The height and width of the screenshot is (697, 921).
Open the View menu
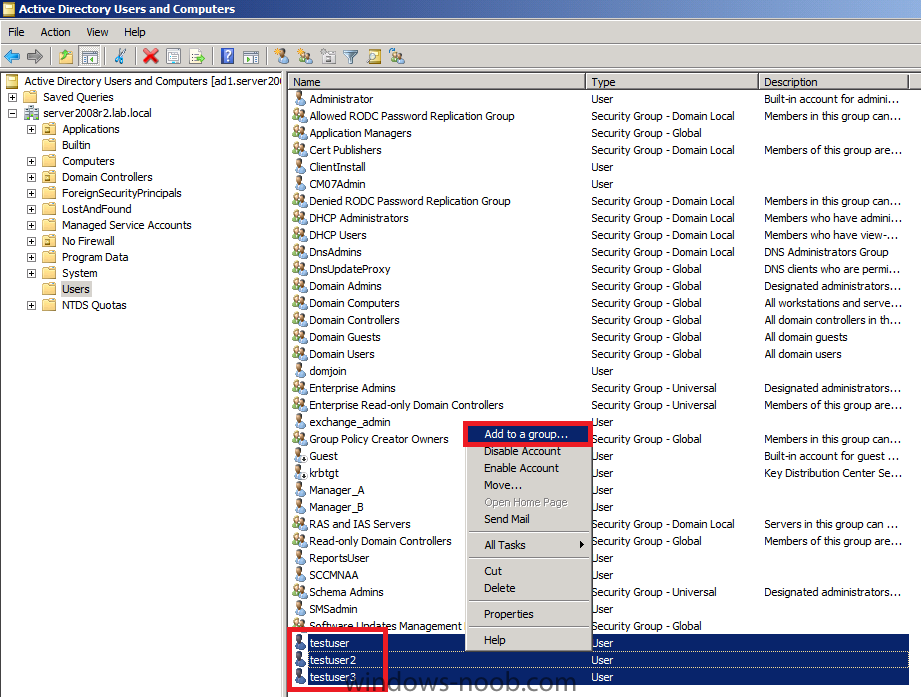point(97,32)
